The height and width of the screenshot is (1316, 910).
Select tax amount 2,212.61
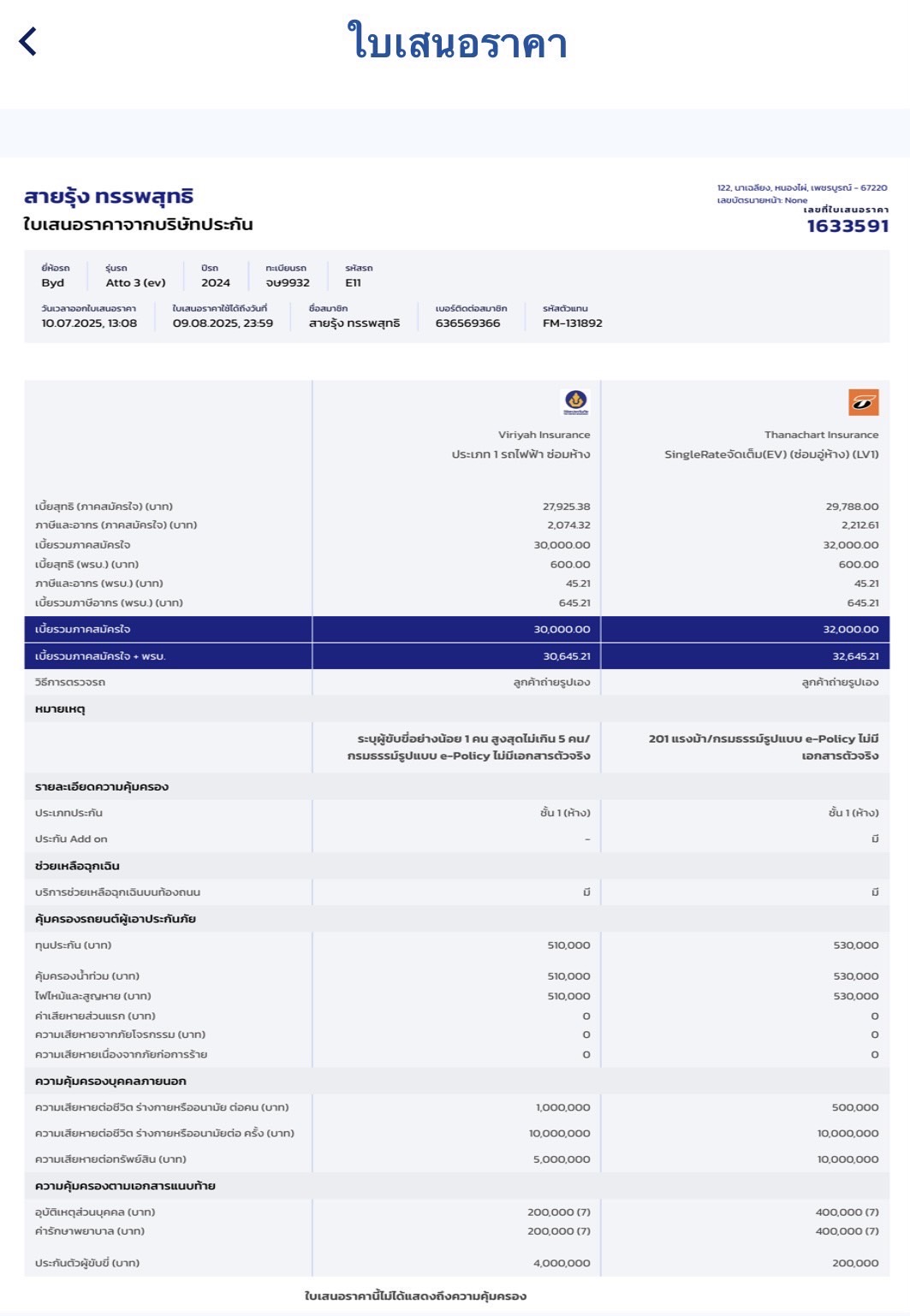(x=859, y=525)
